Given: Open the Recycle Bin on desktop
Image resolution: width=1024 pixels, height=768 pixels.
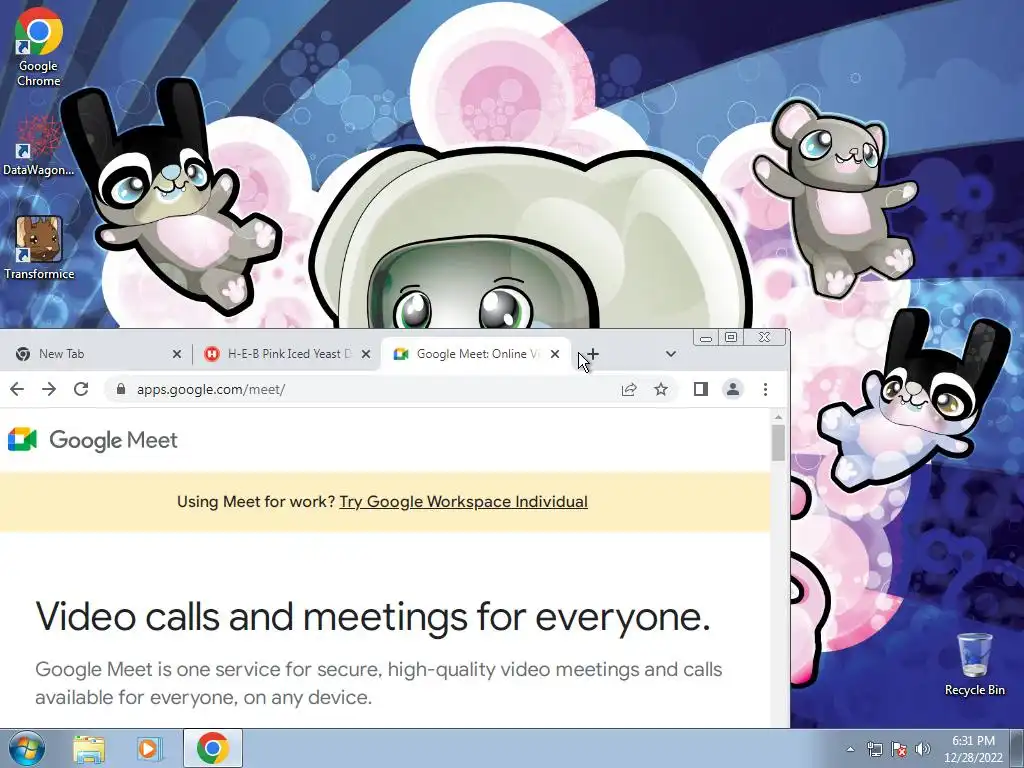Looking at the screenshot, I should [x=974, y=664].
